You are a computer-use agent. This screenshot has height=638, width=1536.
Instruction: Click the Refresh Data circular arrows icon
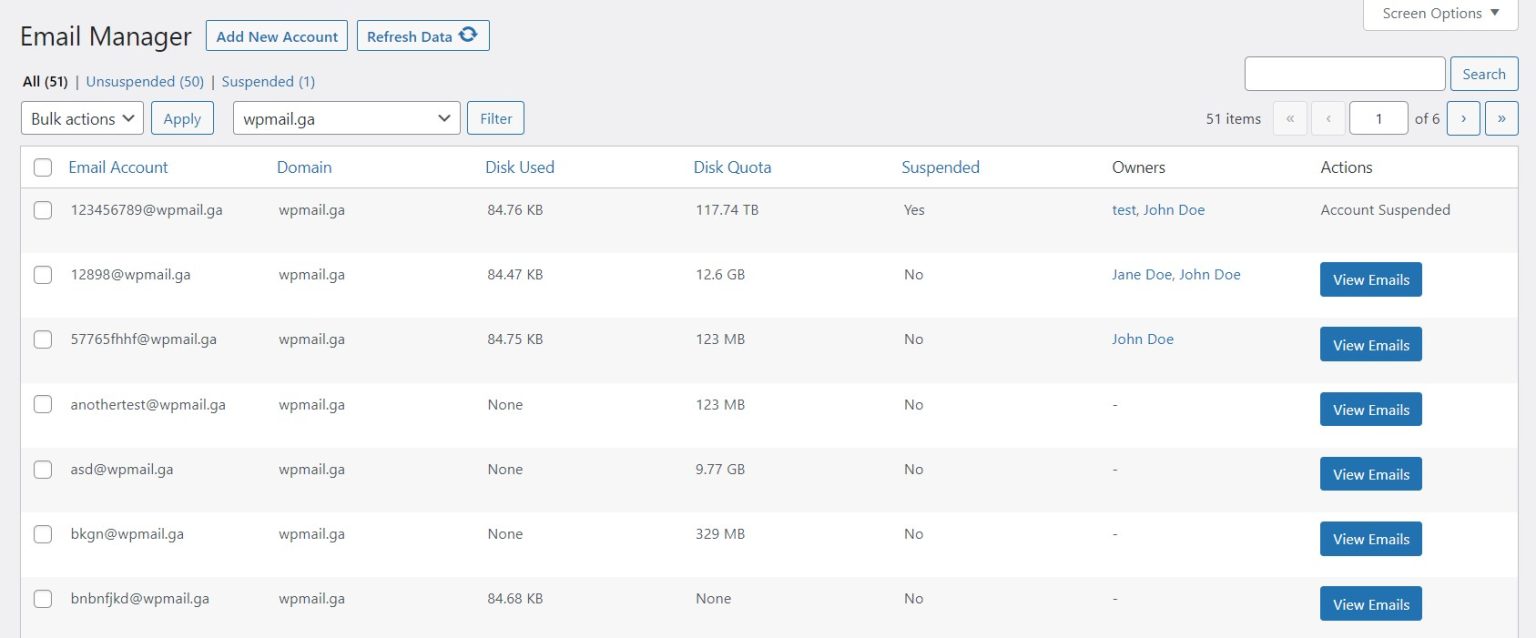coord(467,33)
